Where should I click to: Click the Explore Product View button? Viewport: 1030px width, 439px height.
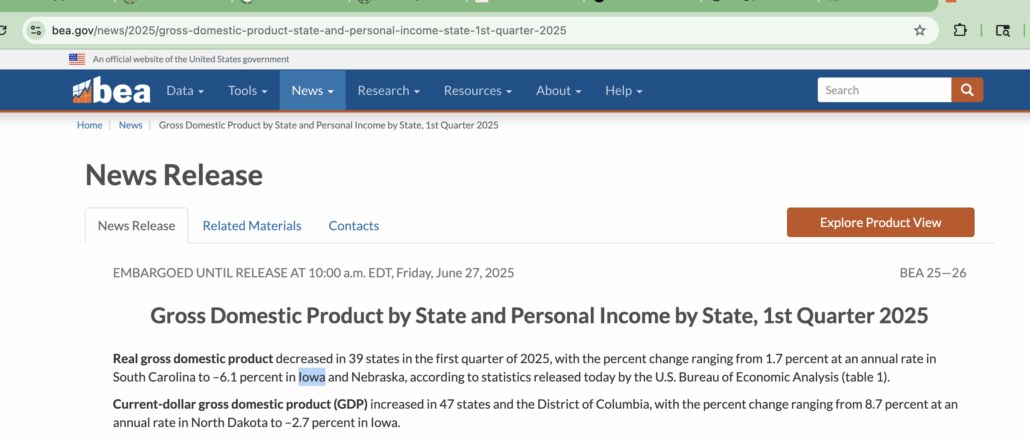(880, 222)
